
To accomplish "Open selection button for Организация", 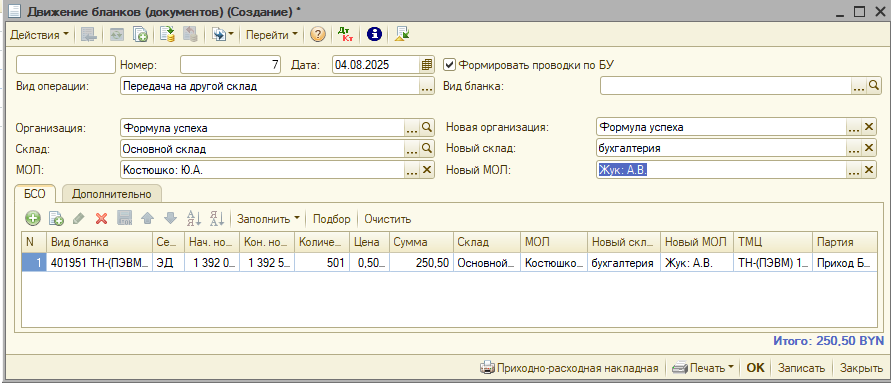I will coord(411,128).
